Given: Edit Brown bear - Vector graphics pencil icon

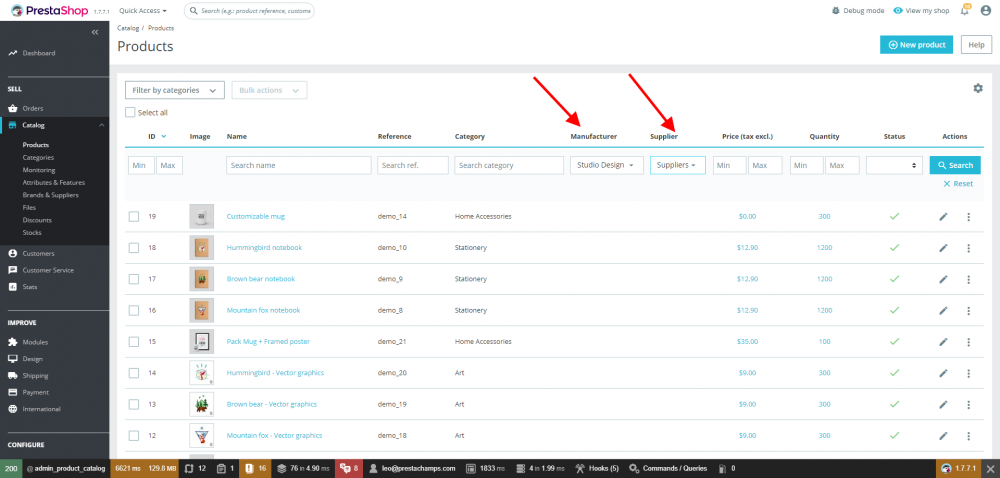Looking at the screenshot, I should coord(943,404).
